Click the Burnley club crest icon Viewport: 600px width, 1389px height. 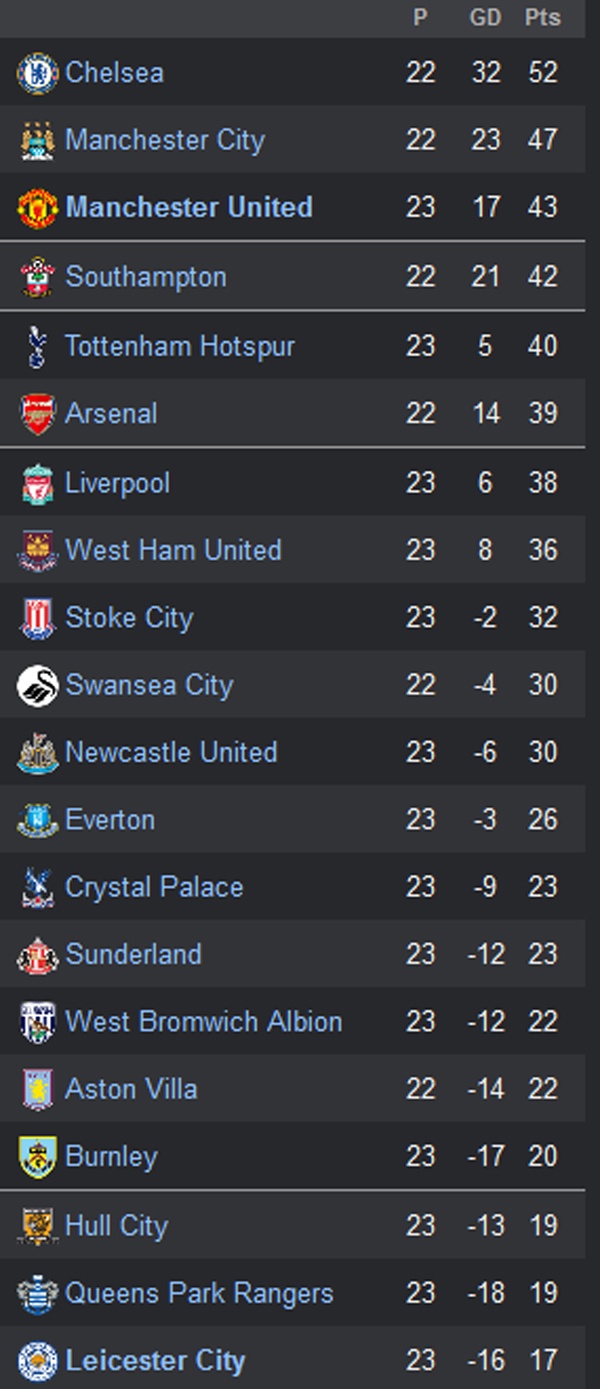tap(37, 1158)
